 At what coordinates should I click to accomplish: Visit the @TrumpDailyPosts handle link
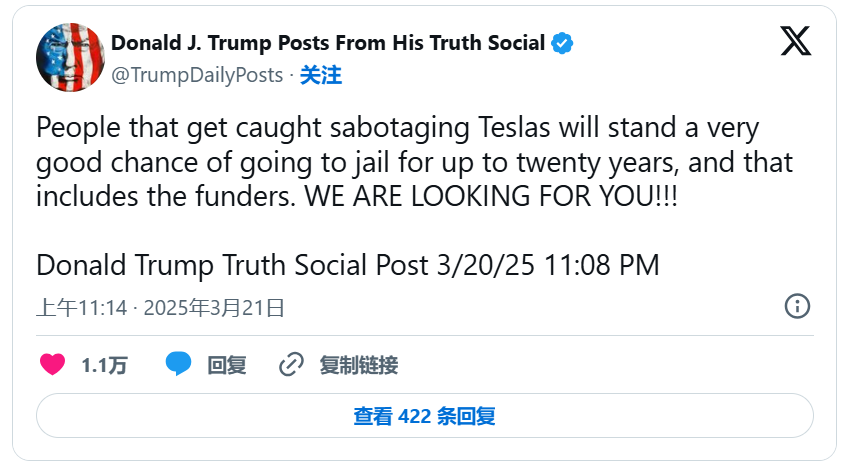pyautogui.click(x=197, y=75)
